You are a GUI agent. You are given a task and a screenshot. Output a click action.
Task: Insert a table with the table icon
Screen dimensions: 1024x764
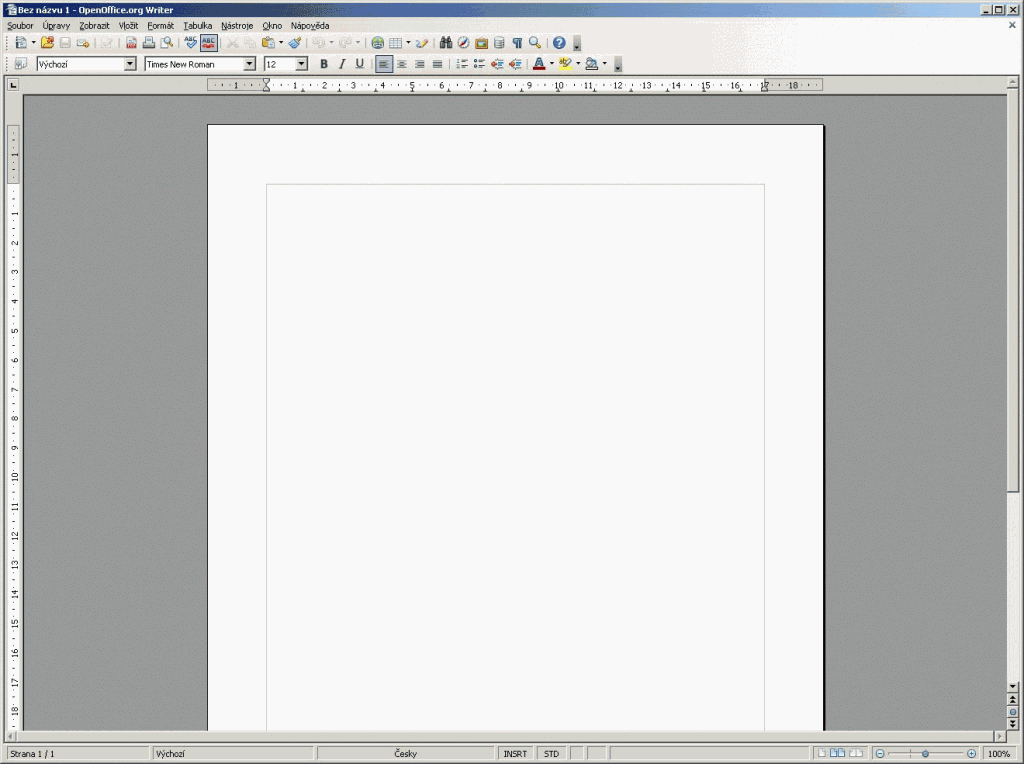(395, 43)
